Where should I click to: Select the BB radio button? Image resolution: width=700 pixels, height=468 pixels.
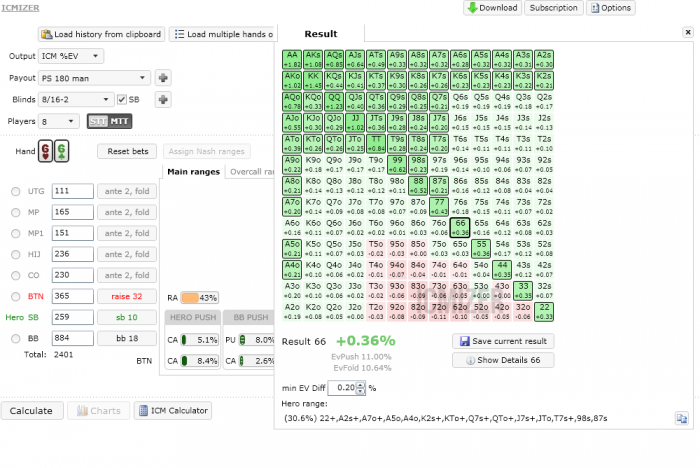pyautogui.click(x=16, y=338)
